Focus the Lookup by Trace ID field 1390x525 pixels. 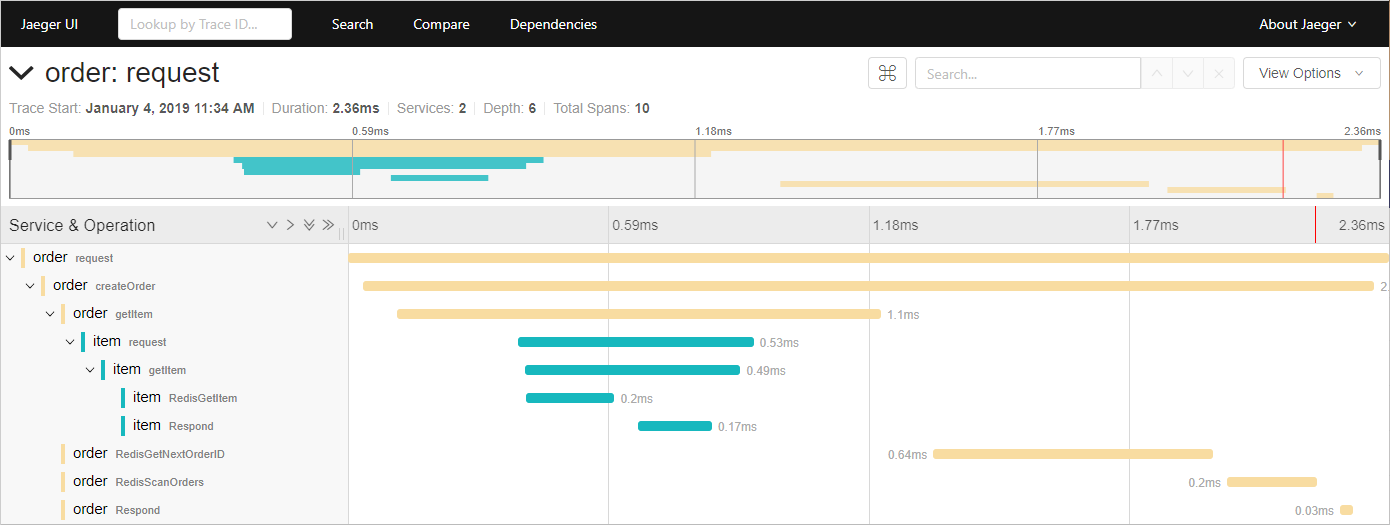205,24
